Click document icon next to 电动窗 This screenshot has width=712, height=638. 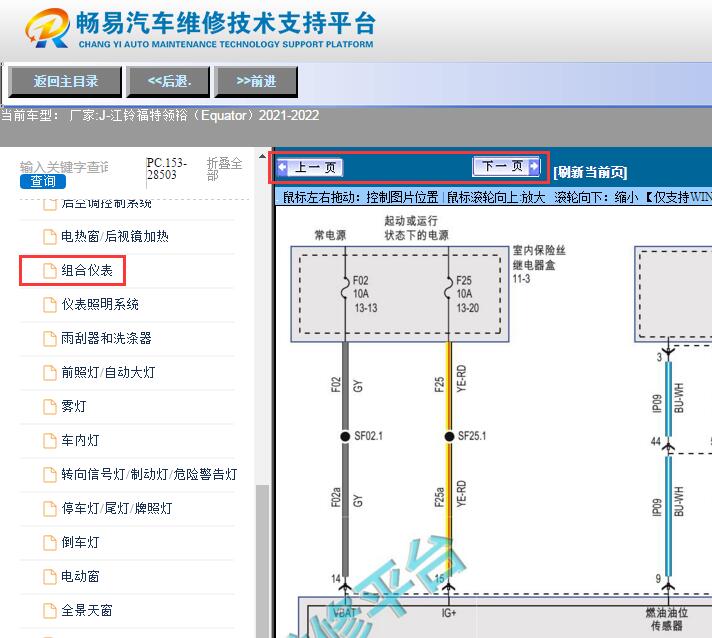49,577
